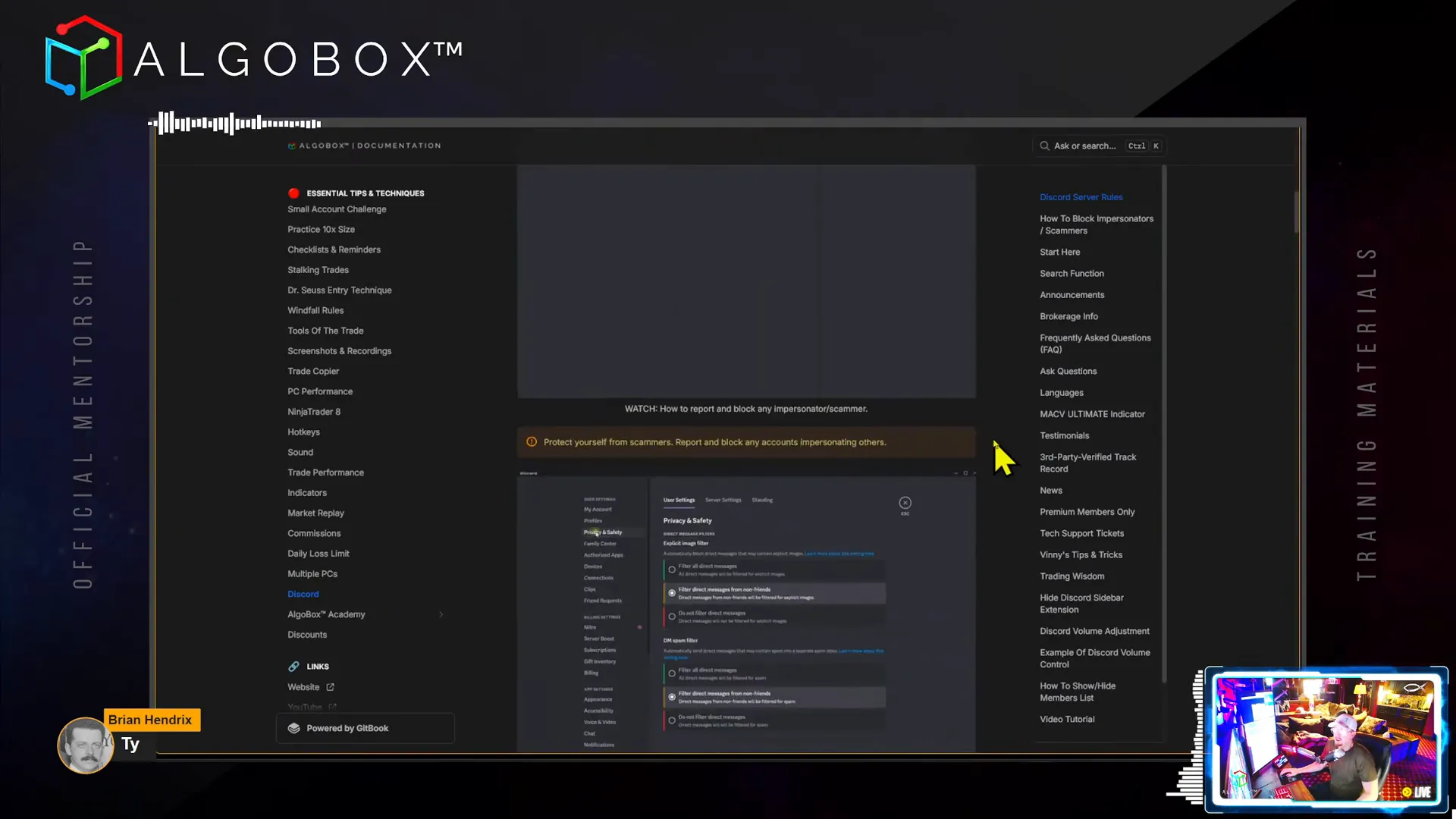Viewport: 1456px width, 819px height.
Task: Click Brian Hendrix's avatar picture
Action: [86, 745]
